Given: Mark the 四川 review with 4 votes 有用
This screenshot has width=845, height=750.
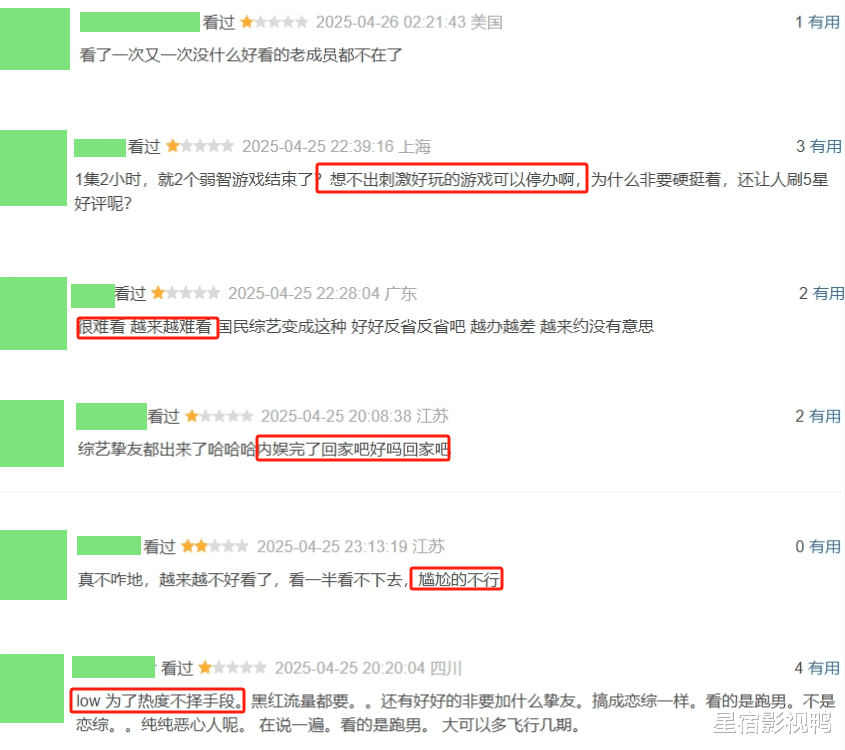Looking at the screenshot, I should 824,668.
